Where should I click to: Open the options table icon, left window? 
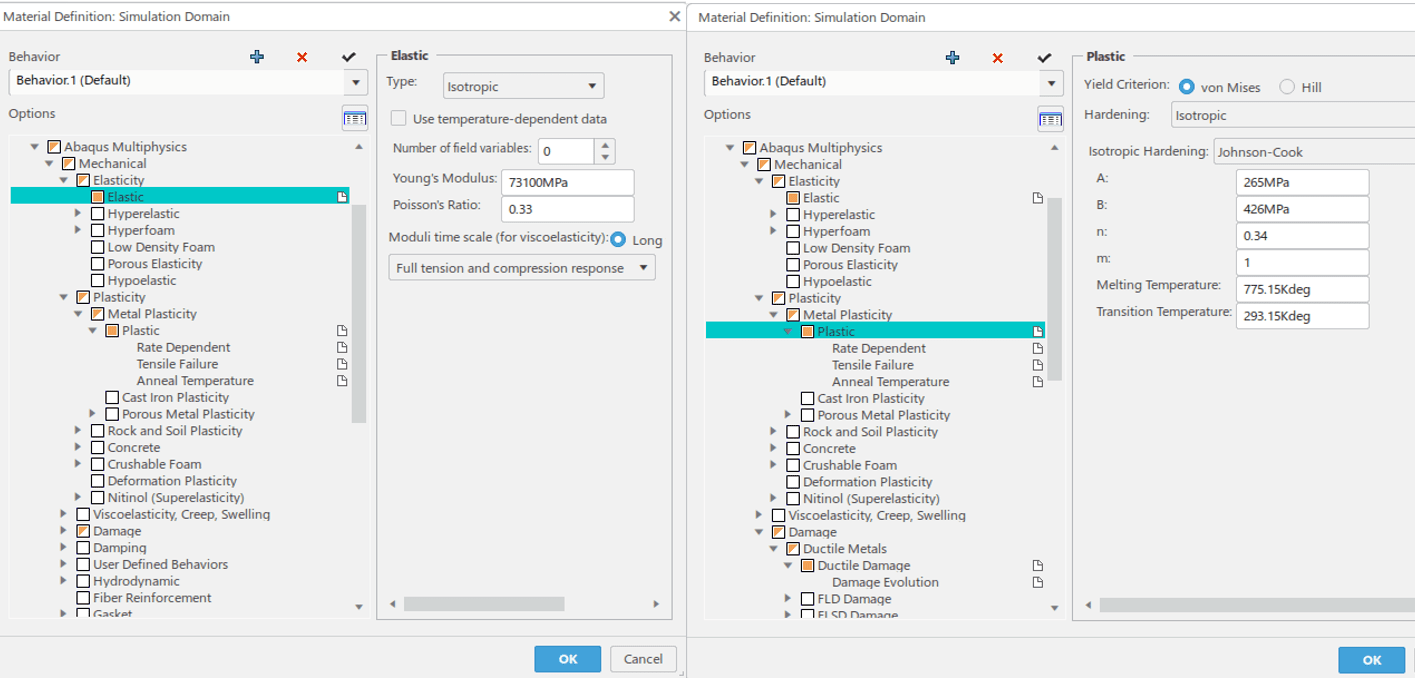coord(355,118)
